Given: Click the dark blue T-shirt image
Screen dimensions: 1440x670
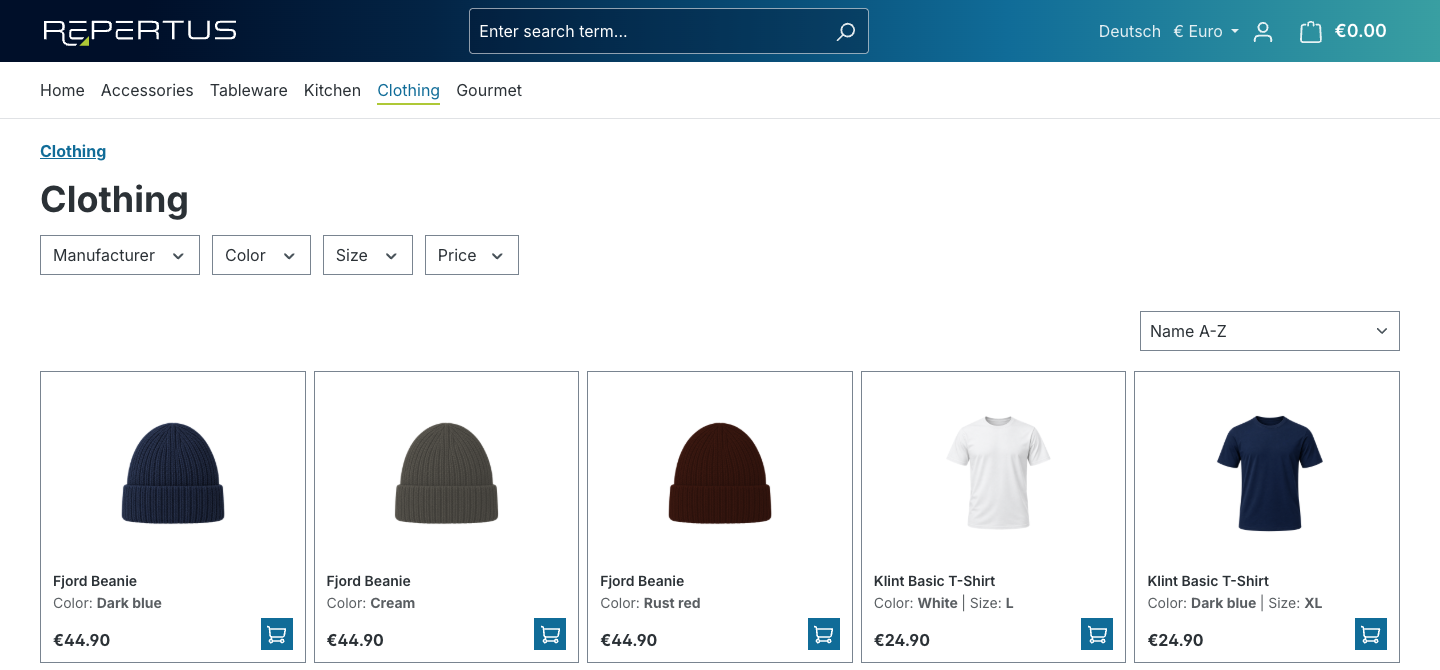Looking at the screenshot, I should pyautogui.click(x=1270, y=472).
